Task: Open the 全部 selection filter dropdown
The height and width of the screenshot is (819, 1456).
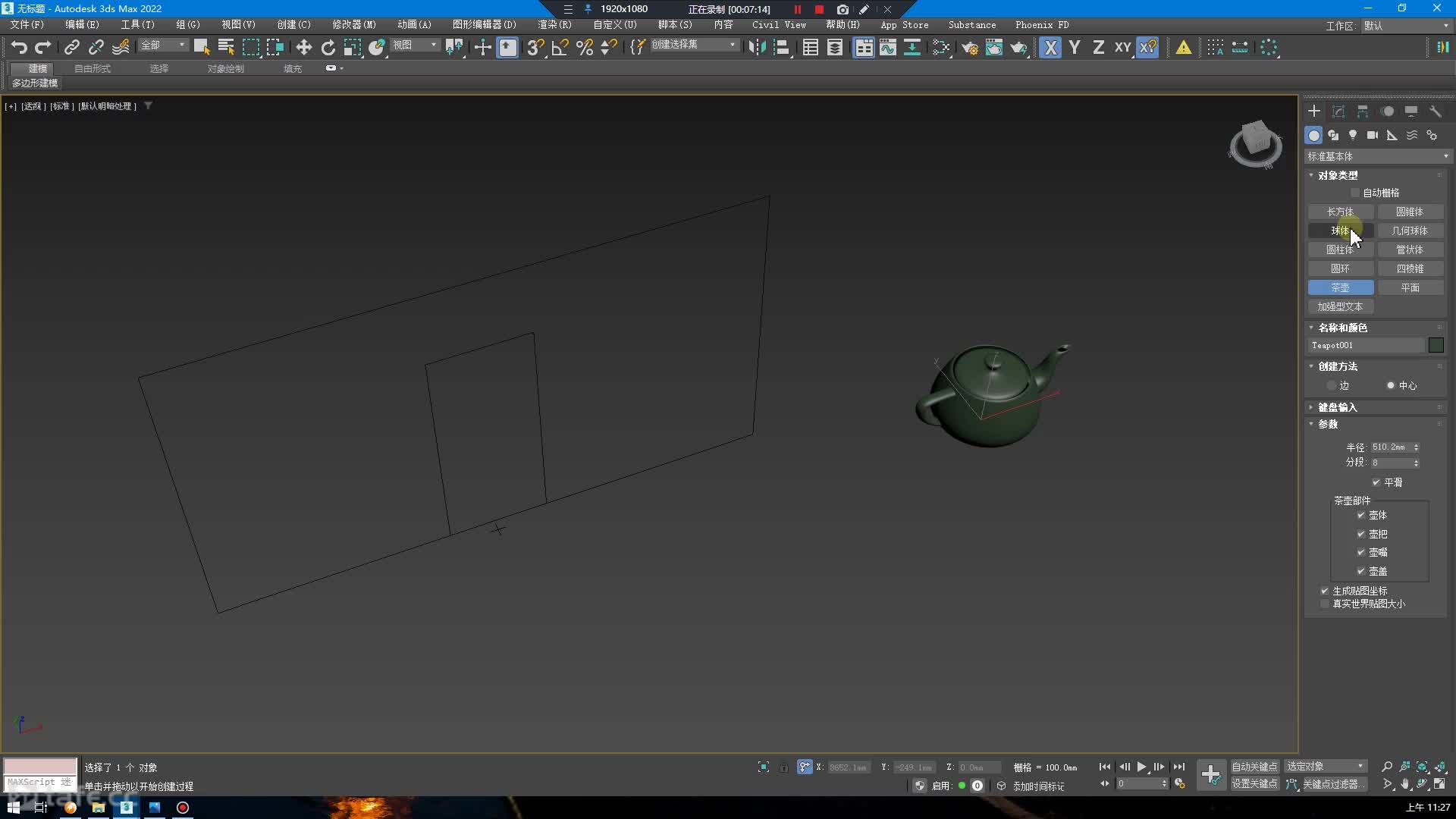Action: (x=162, y=45)
